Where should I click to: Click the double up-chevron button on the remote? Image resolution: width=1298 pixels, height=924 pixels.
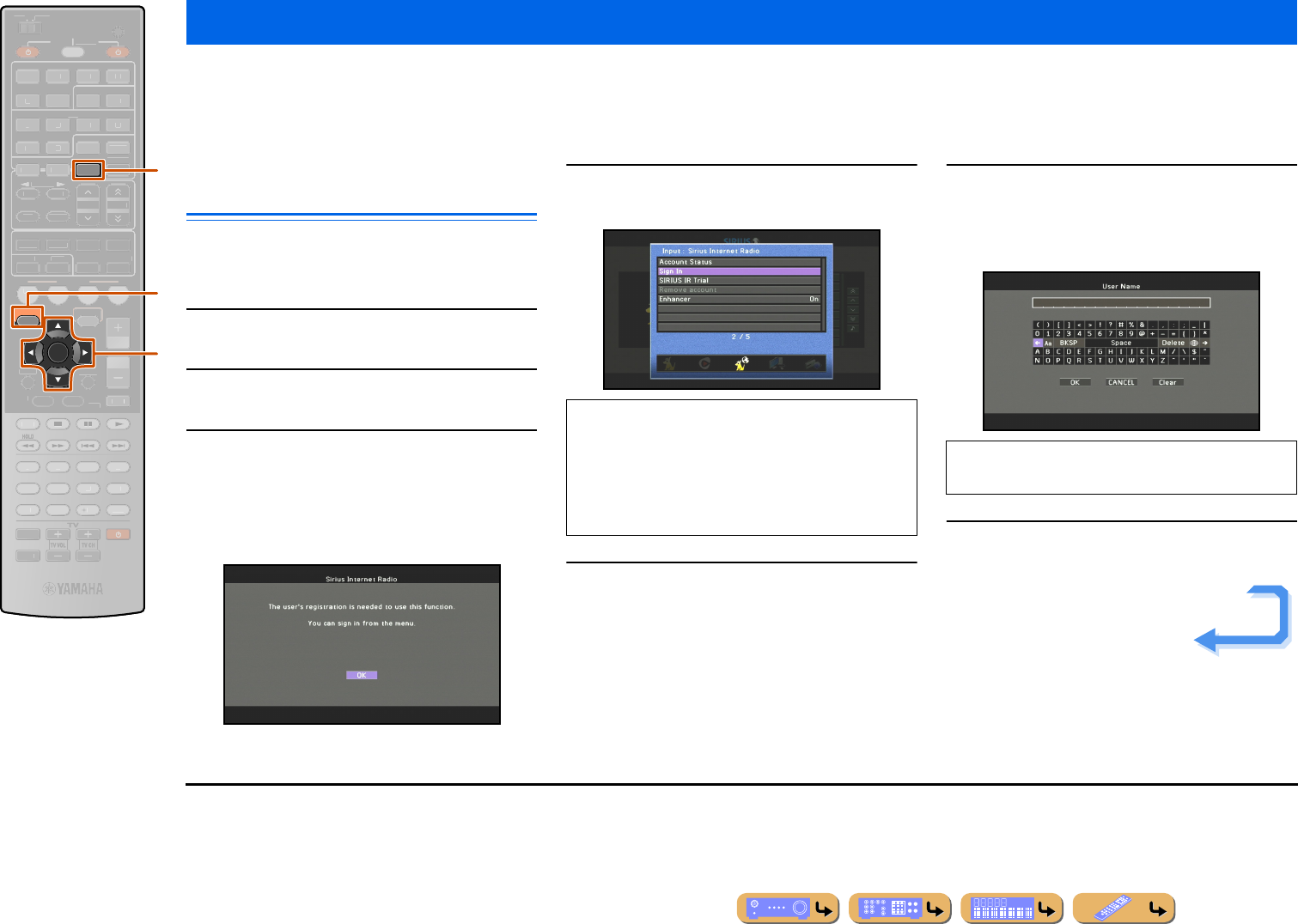pyautogui.click(x=118, y=191)
